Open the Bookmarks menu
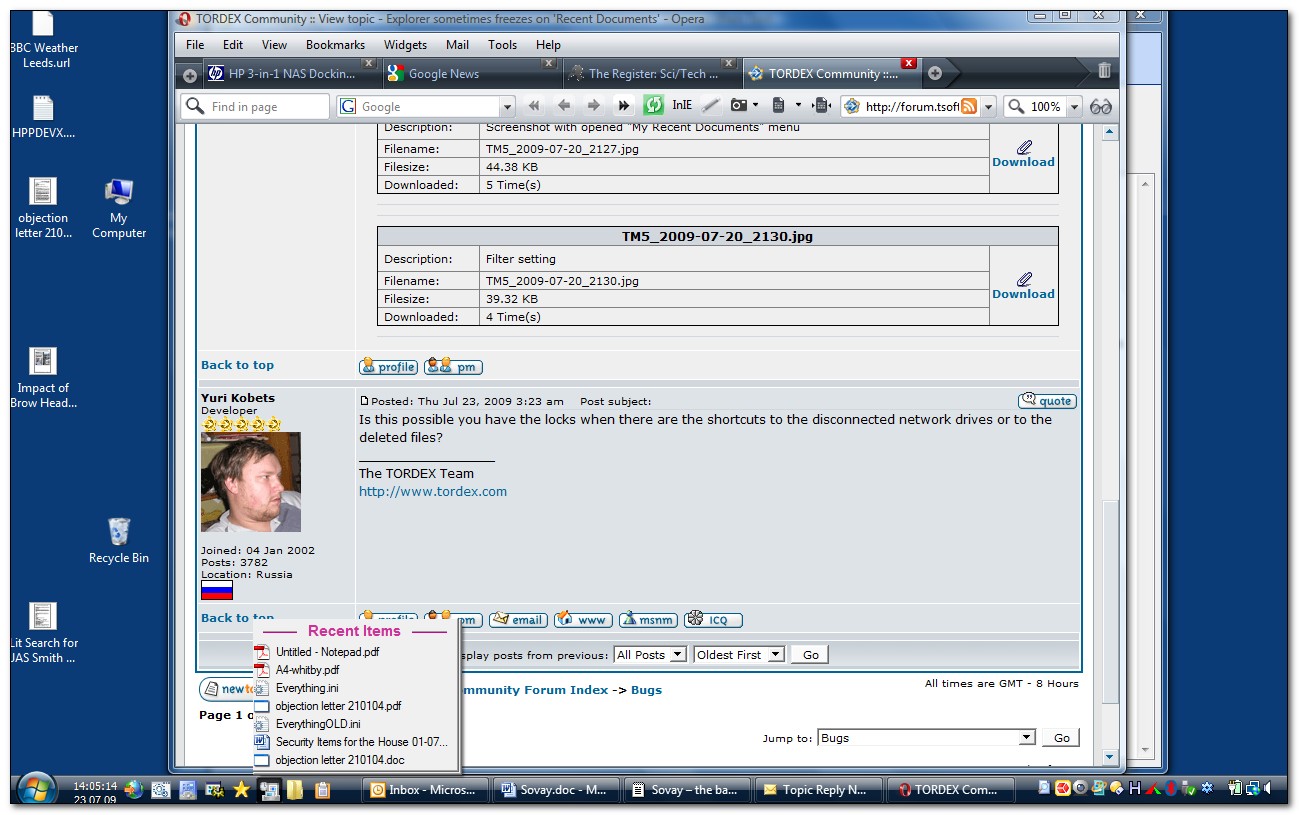Image resolution: width=1299 pixels, height=815 pixels. click(x=335, y=45)
